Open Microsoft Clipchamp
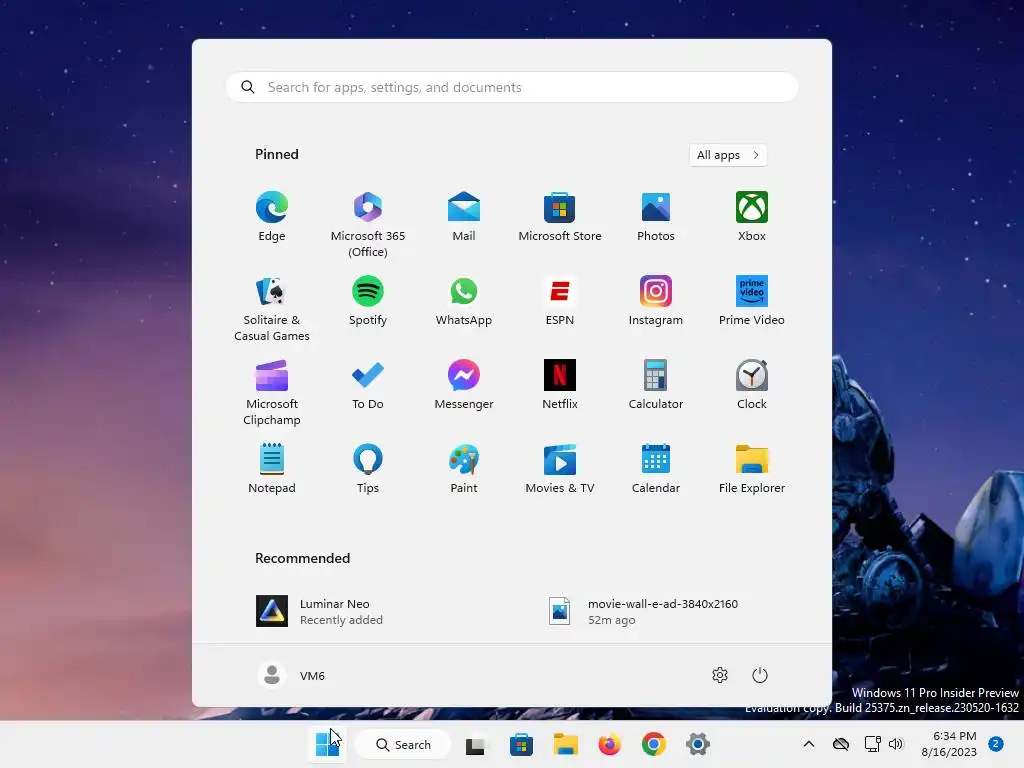The image size is (1024, 768). click(272, 392)
